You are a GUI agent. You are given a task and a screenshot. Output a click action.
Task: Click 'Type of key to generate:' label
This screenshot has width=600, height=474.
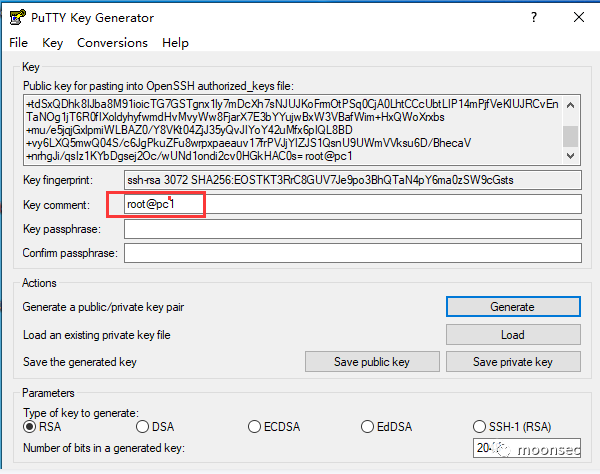(81, 413)
